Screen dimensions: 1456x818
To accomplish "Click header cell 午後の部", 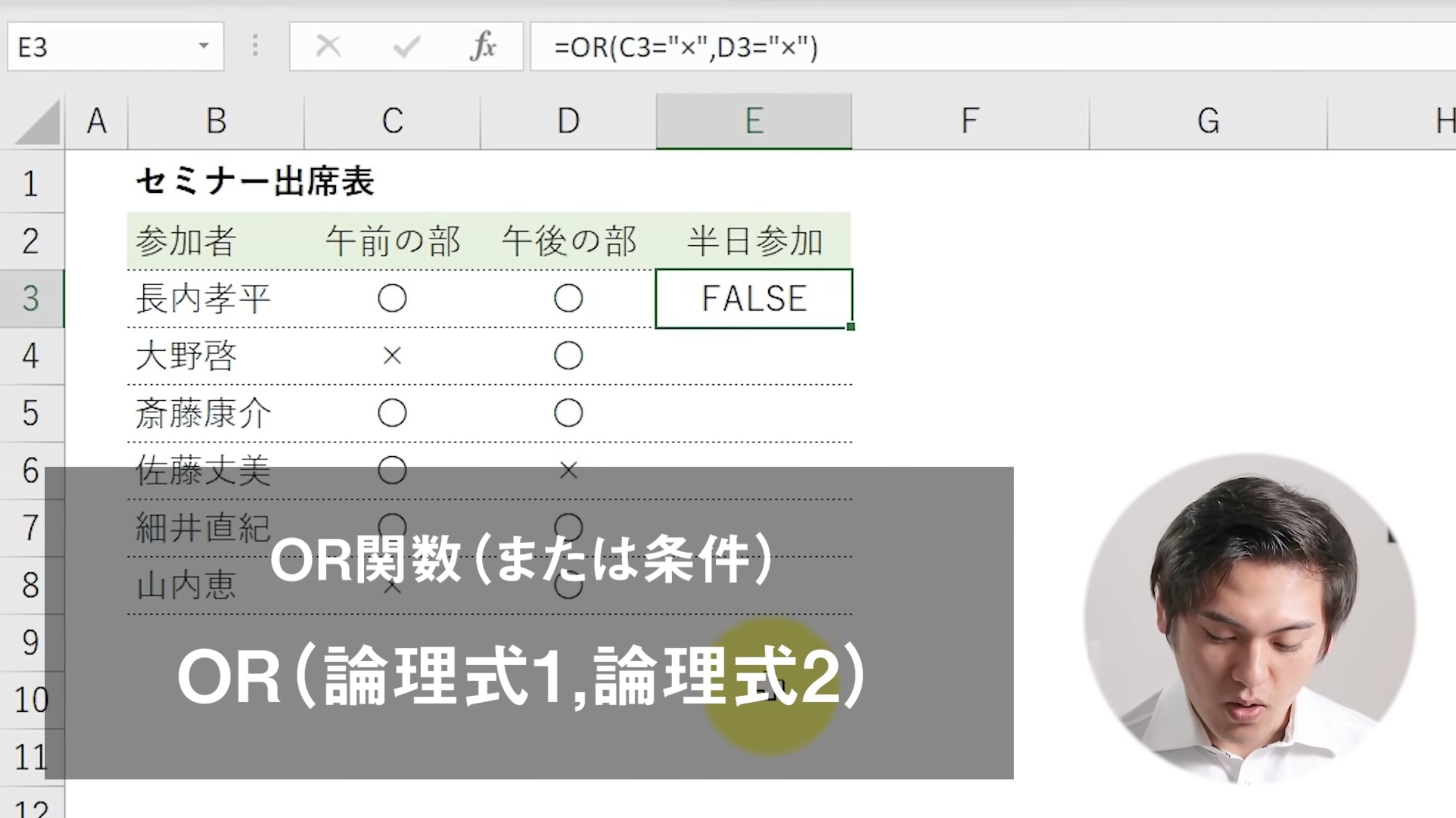I will tap(568, 241).
